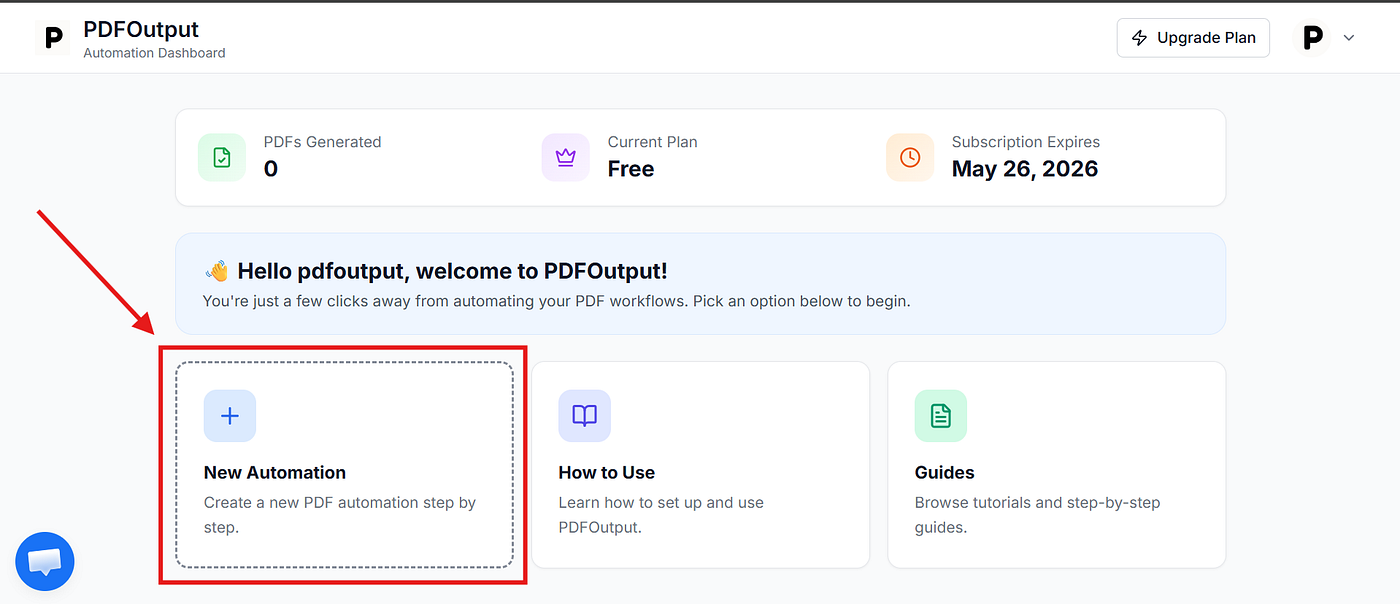Screen dimensions: 1400x604
Task: Click the lightning bolt on Upgrade Plan
Action: coord(1139,38)
